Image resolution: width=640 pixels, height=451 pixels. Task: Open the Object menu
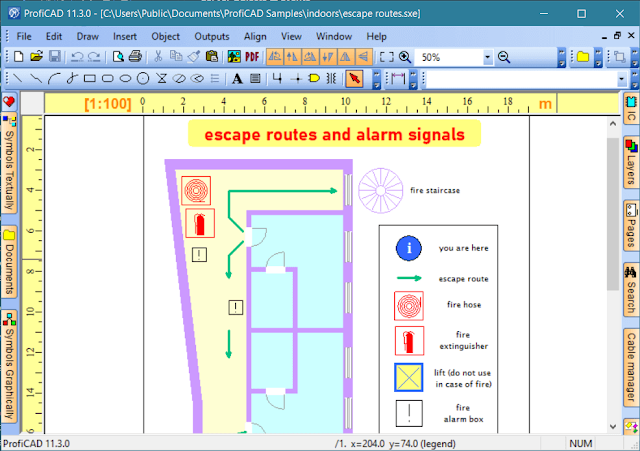pos(165,36)
